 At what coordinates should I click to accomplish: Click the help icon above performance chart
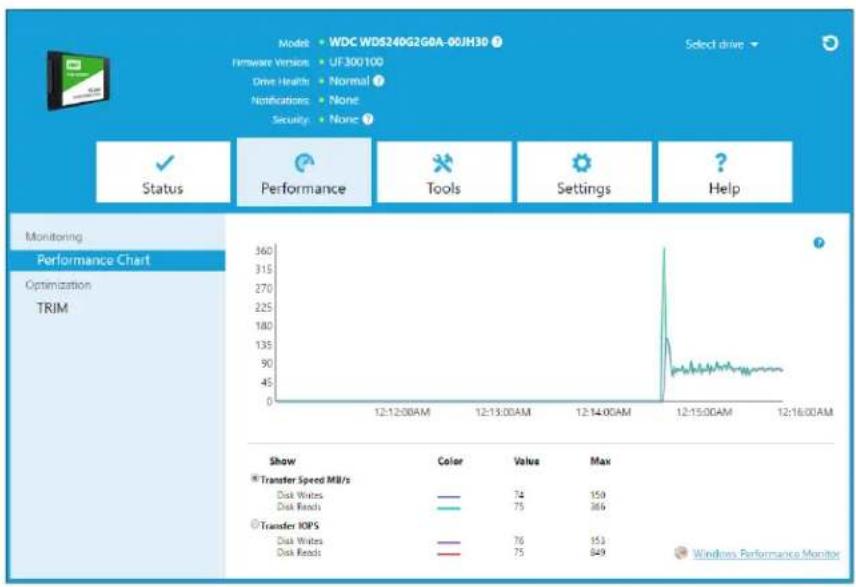(818, 243)
